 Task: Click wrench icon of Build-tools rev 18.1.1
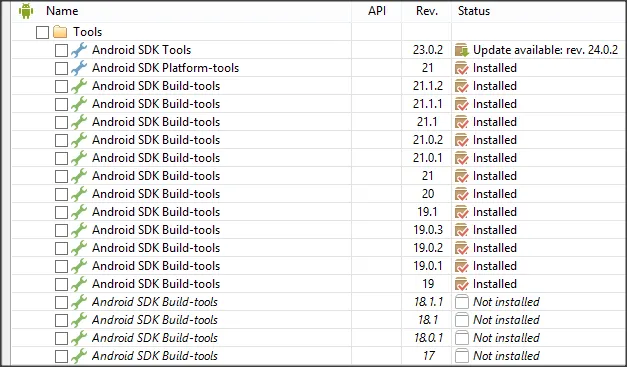pos(79,302)
